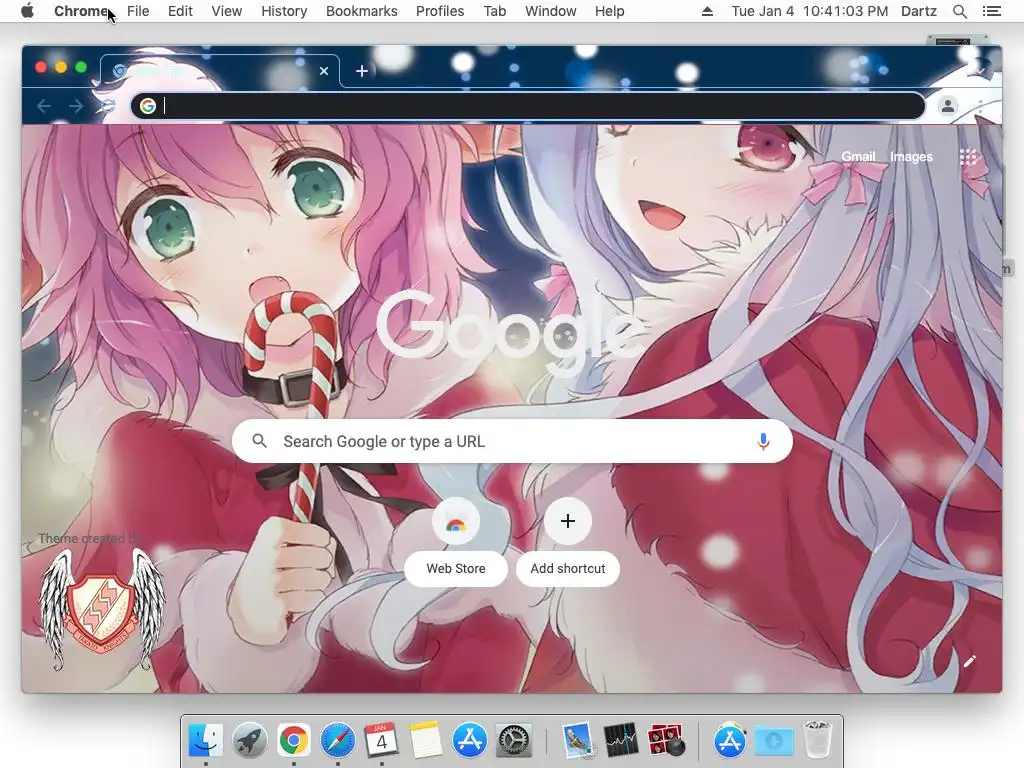The image size is (1024, 768).
Task: Go back using the back arrow
Action: 44,106
